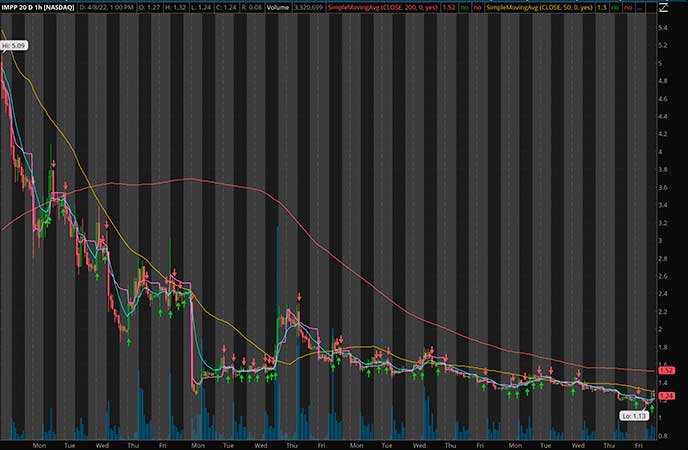Click the Volume study label
The width and height of the screenshot is (688, 450).
tap(278, 7)
